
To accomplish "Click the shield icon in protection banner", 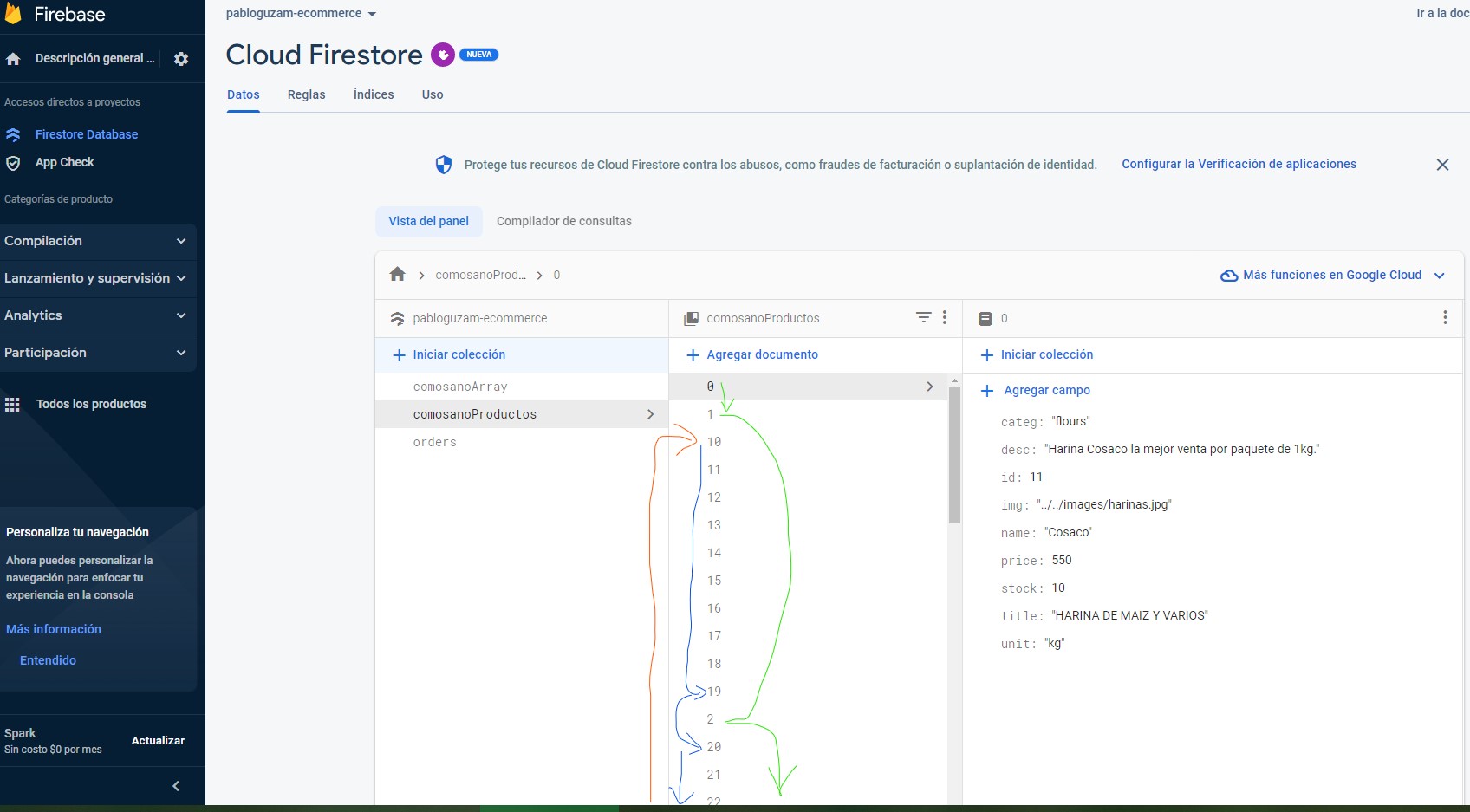I will coord(444,165).
